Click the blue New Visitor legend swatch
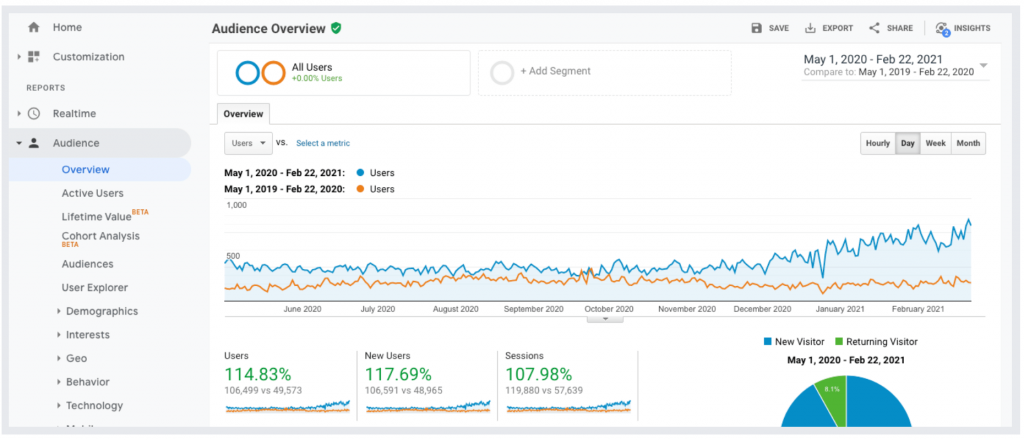 (x=767, y=341)
